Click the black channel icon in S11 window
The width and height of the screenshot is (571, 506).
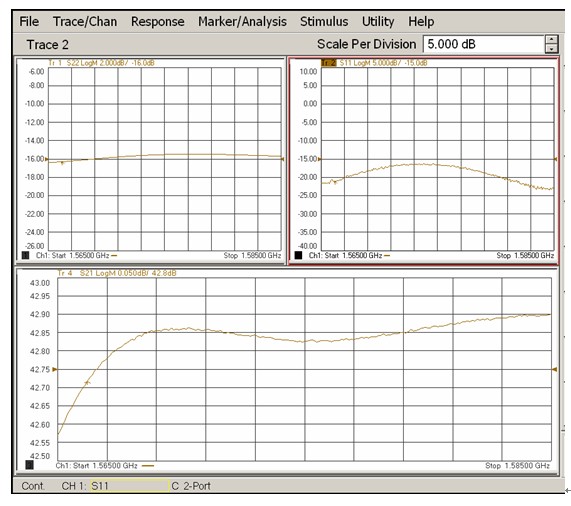pos(298,255)
